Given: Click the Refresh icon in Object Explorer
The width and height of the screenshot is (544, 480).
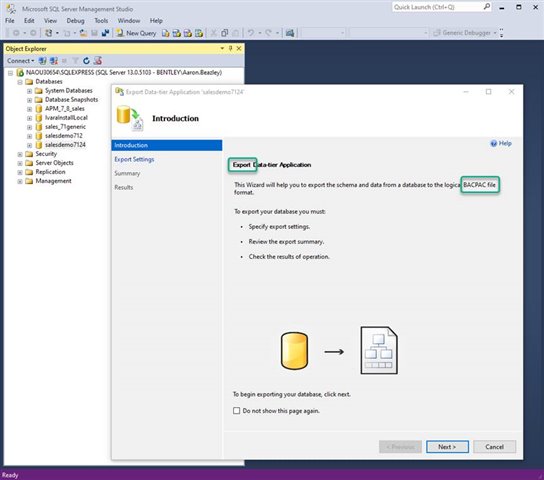Looking at the screenshot, I should [x=86, y=61].
